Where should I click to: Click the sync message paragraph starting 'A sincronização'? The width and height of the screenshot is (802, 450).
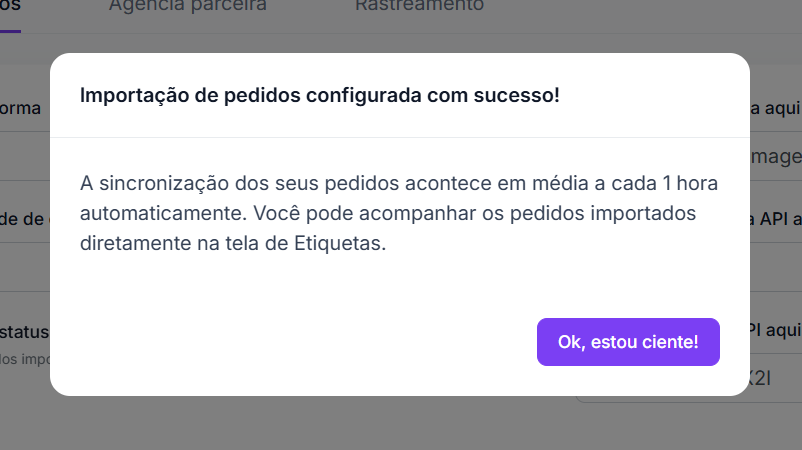[x=399, y=213]
